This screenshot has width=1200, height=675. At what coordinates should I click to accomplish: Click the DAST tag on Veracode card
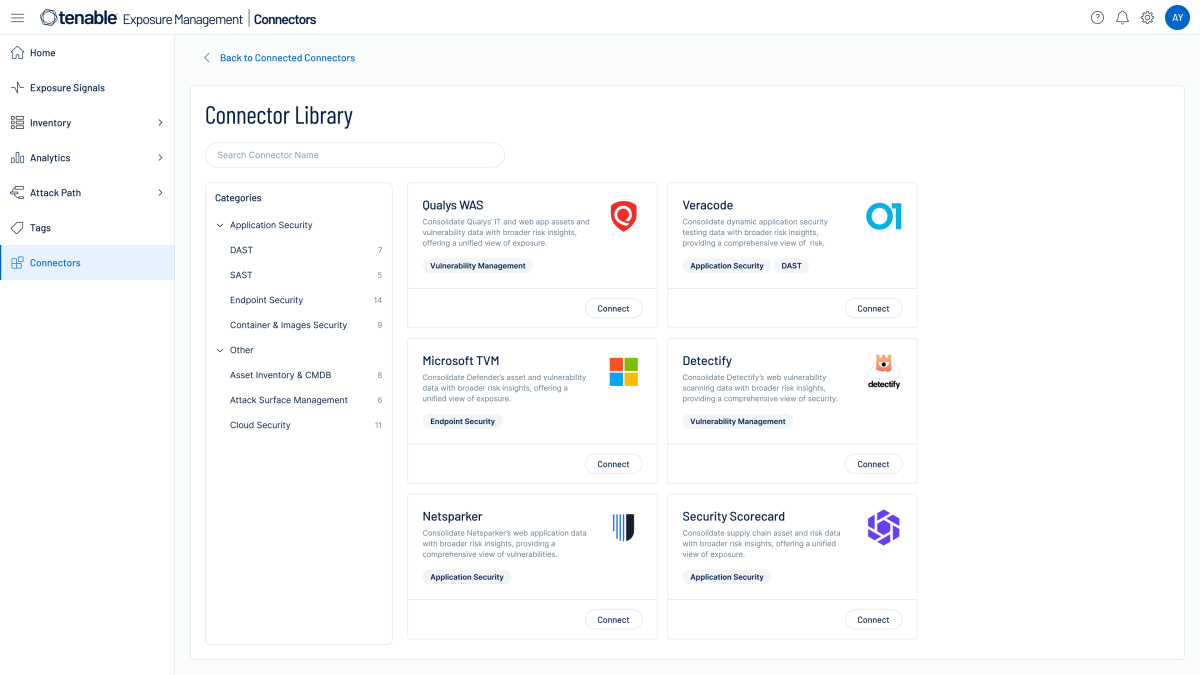coord(791,266)
